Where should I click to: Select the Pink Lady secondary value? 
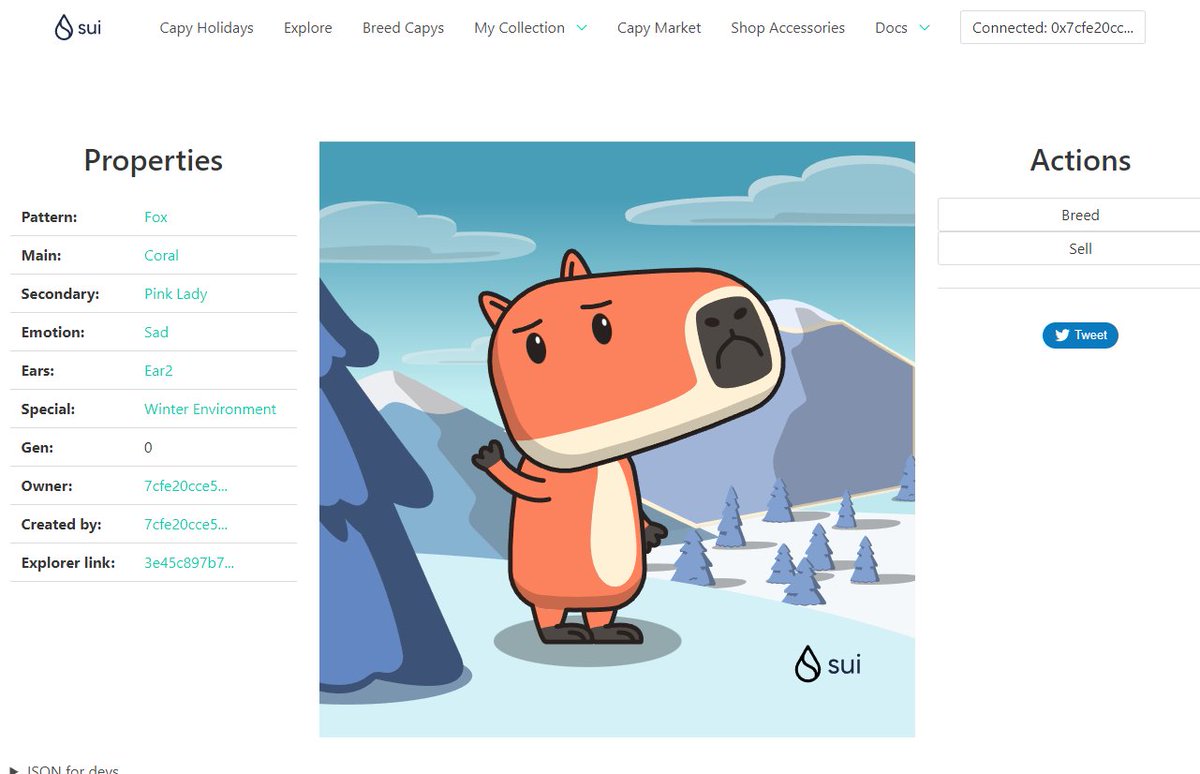(176, 294)
